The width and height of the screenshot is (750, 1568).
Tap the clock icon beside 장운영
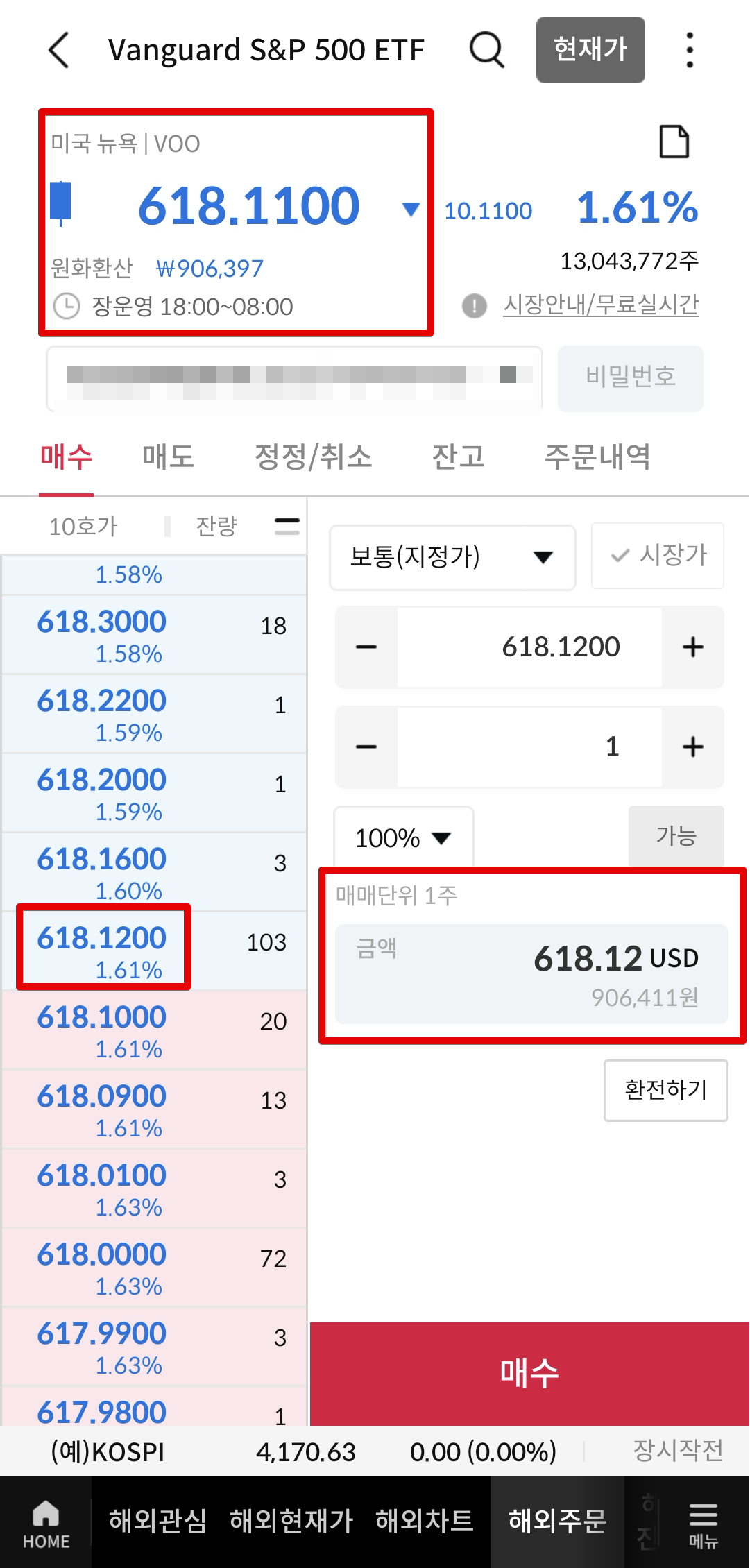pyautogui.click(x=67, y=306)
